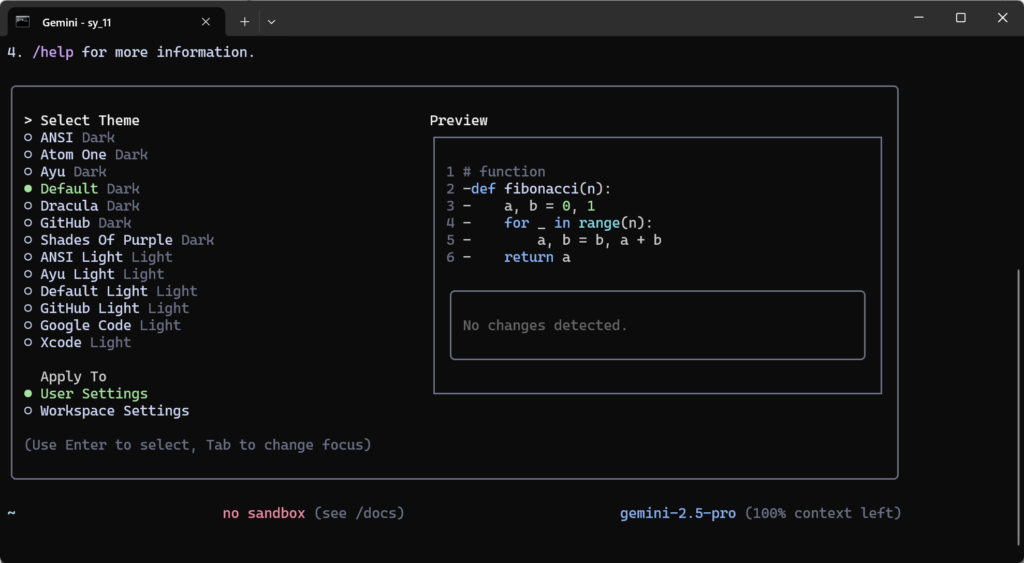Select the GitHub Dark theme
The width and height of the screenshot is (1024, 563).
pos(85,223)
